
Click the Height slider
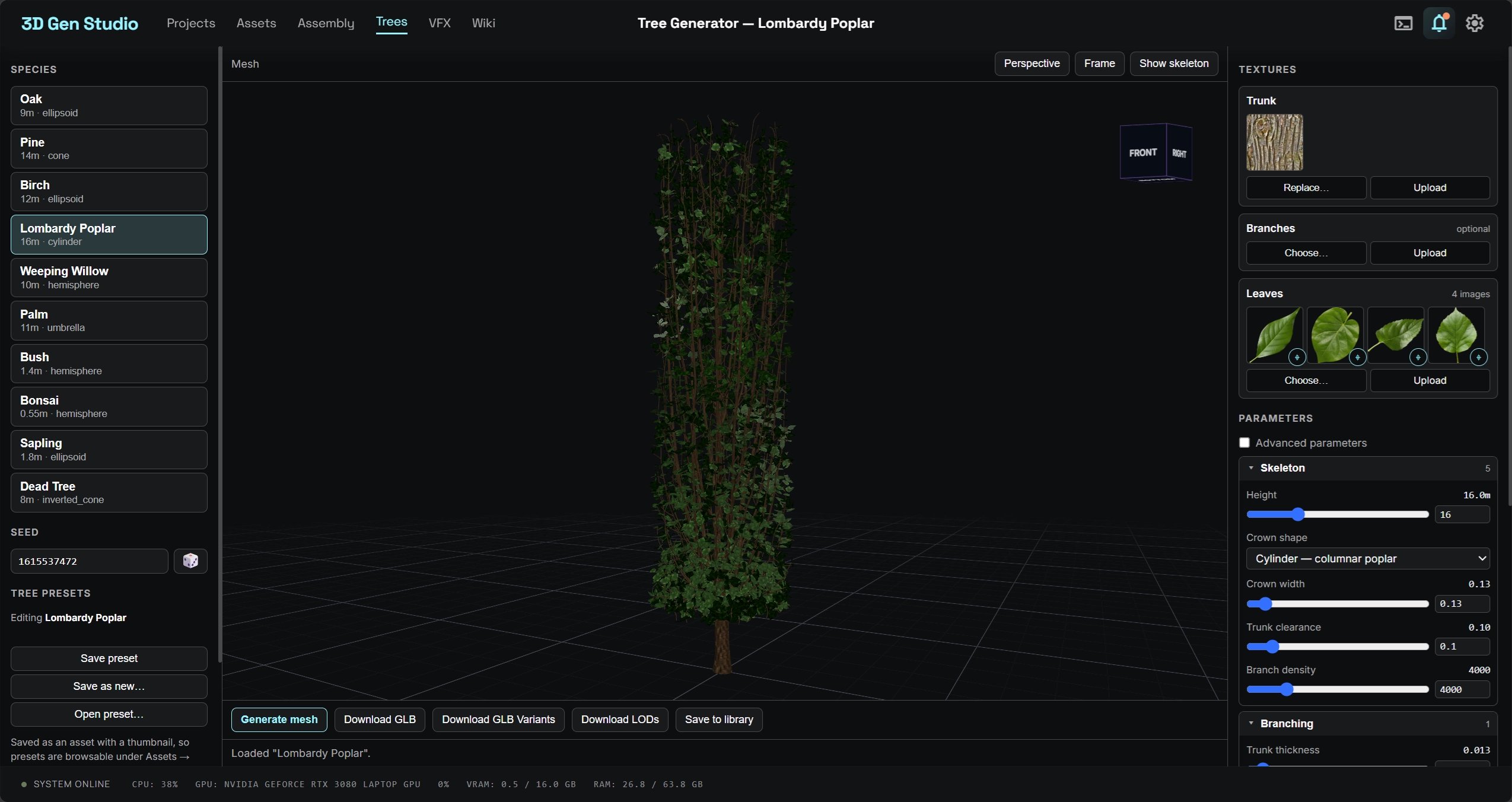[x=1338, y=514]
